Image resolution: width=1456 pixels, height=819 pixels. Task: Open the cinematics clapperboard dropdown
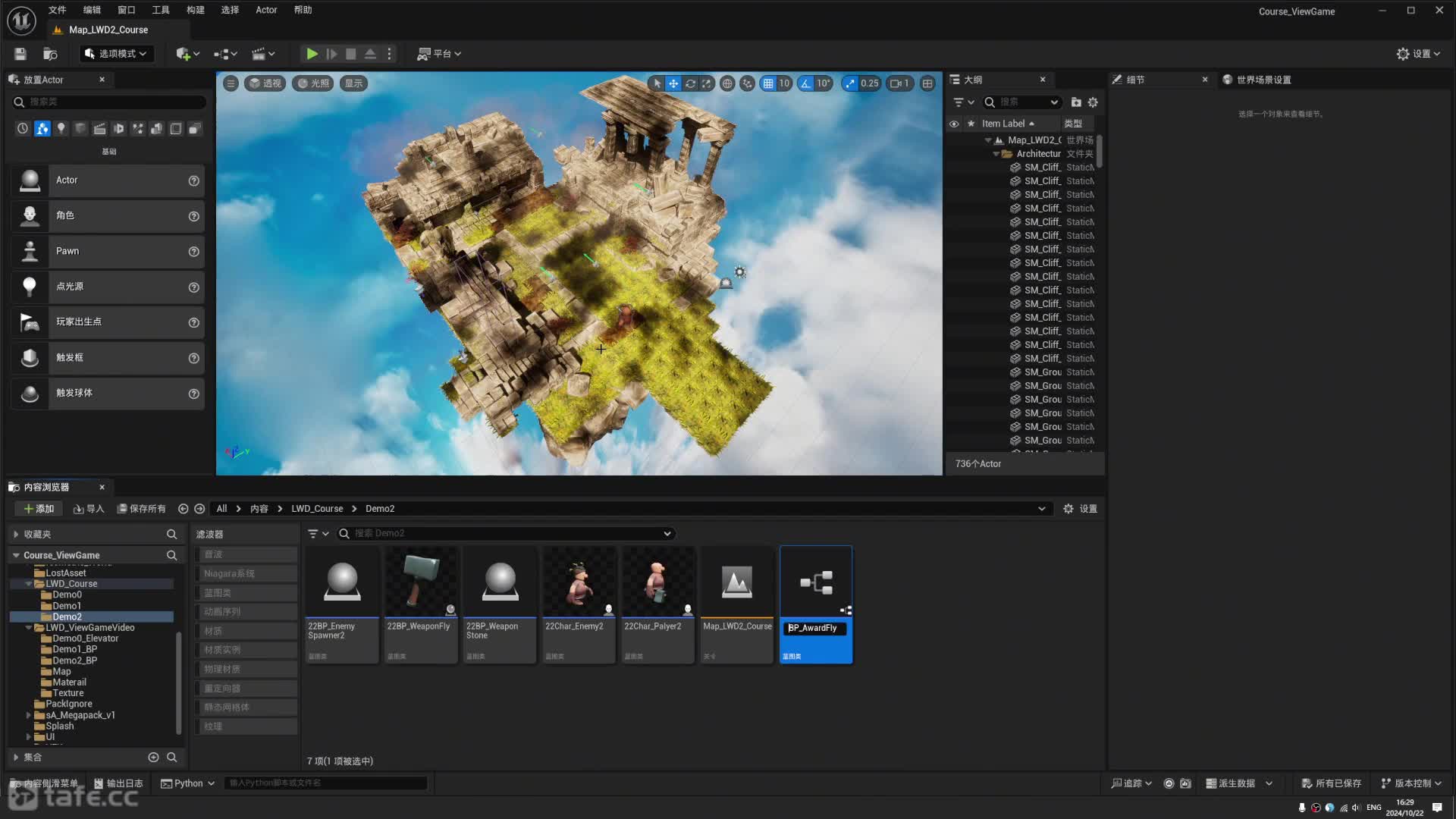pos(263,54)
